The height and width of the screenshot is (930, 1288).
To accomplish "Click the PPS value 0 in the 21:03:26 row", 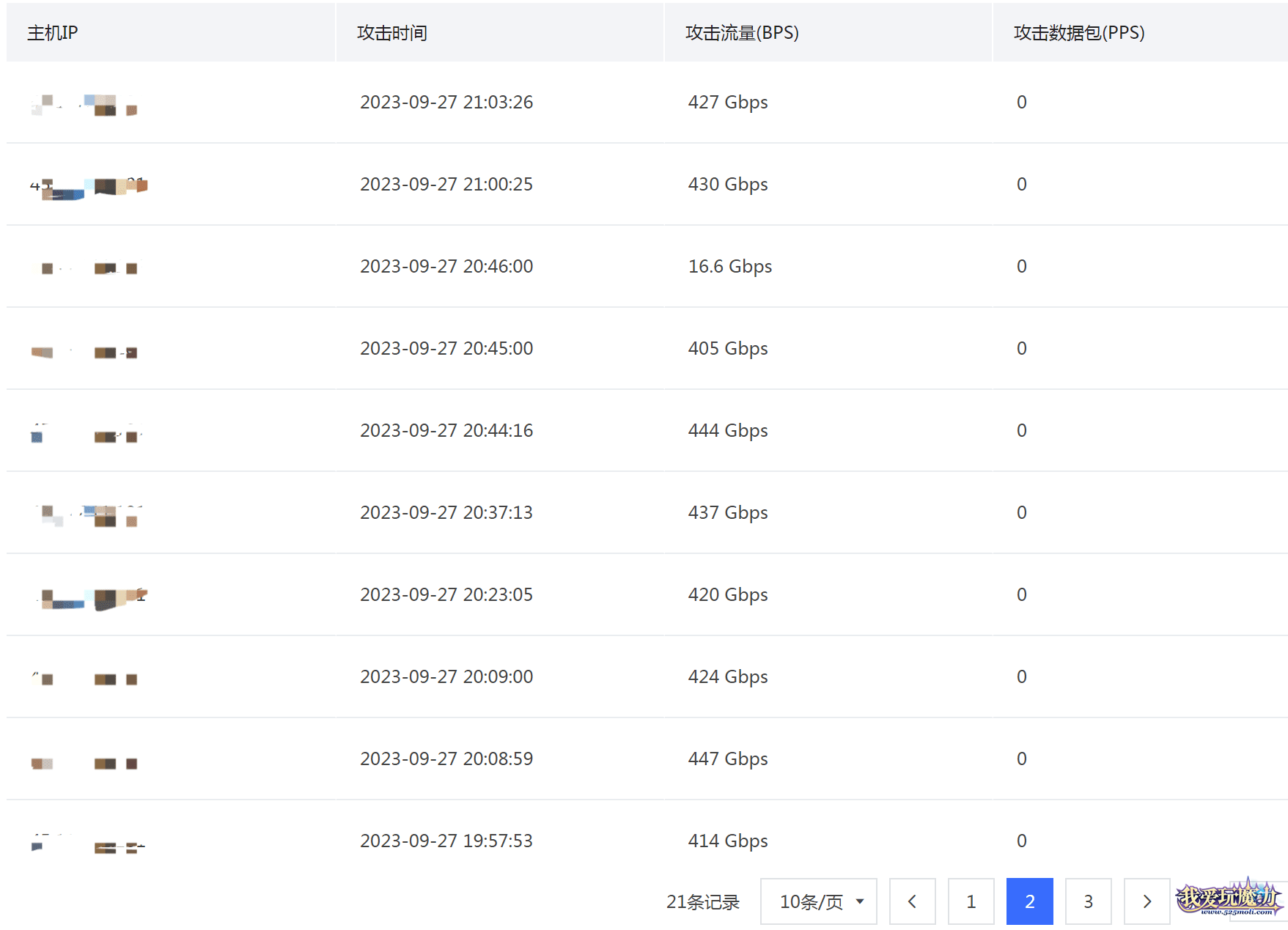I will point(1022,102).
